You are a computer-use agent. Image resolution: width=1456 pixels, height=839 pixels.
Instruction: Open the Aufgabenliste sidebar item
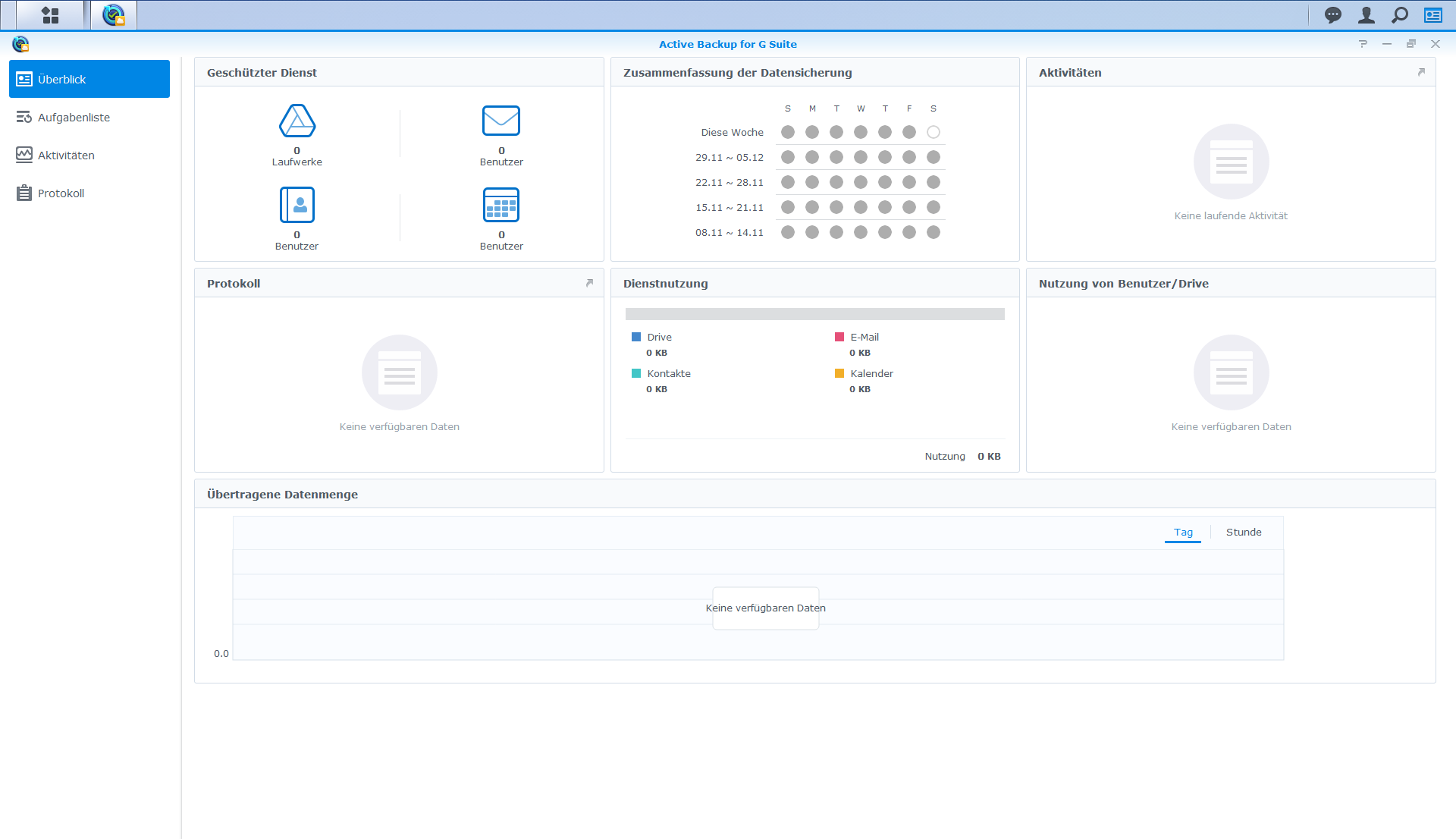74,118
